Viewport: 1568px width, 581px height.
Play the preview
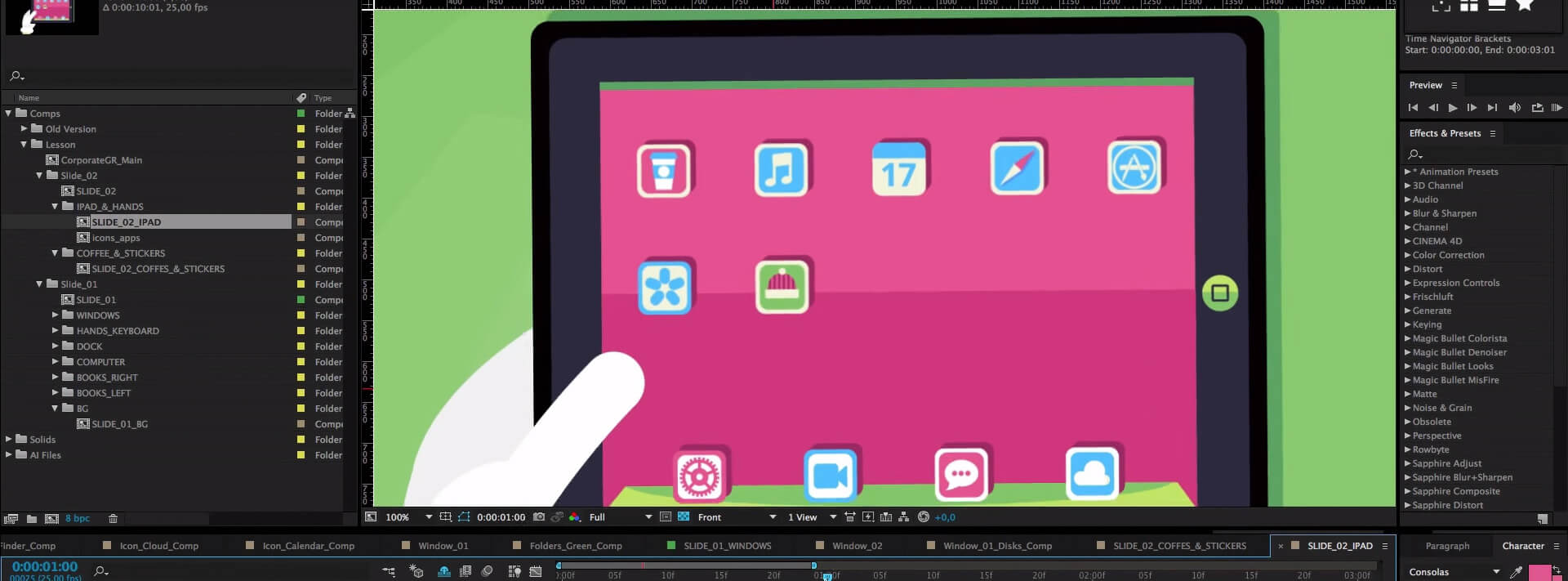[1453, 108]
